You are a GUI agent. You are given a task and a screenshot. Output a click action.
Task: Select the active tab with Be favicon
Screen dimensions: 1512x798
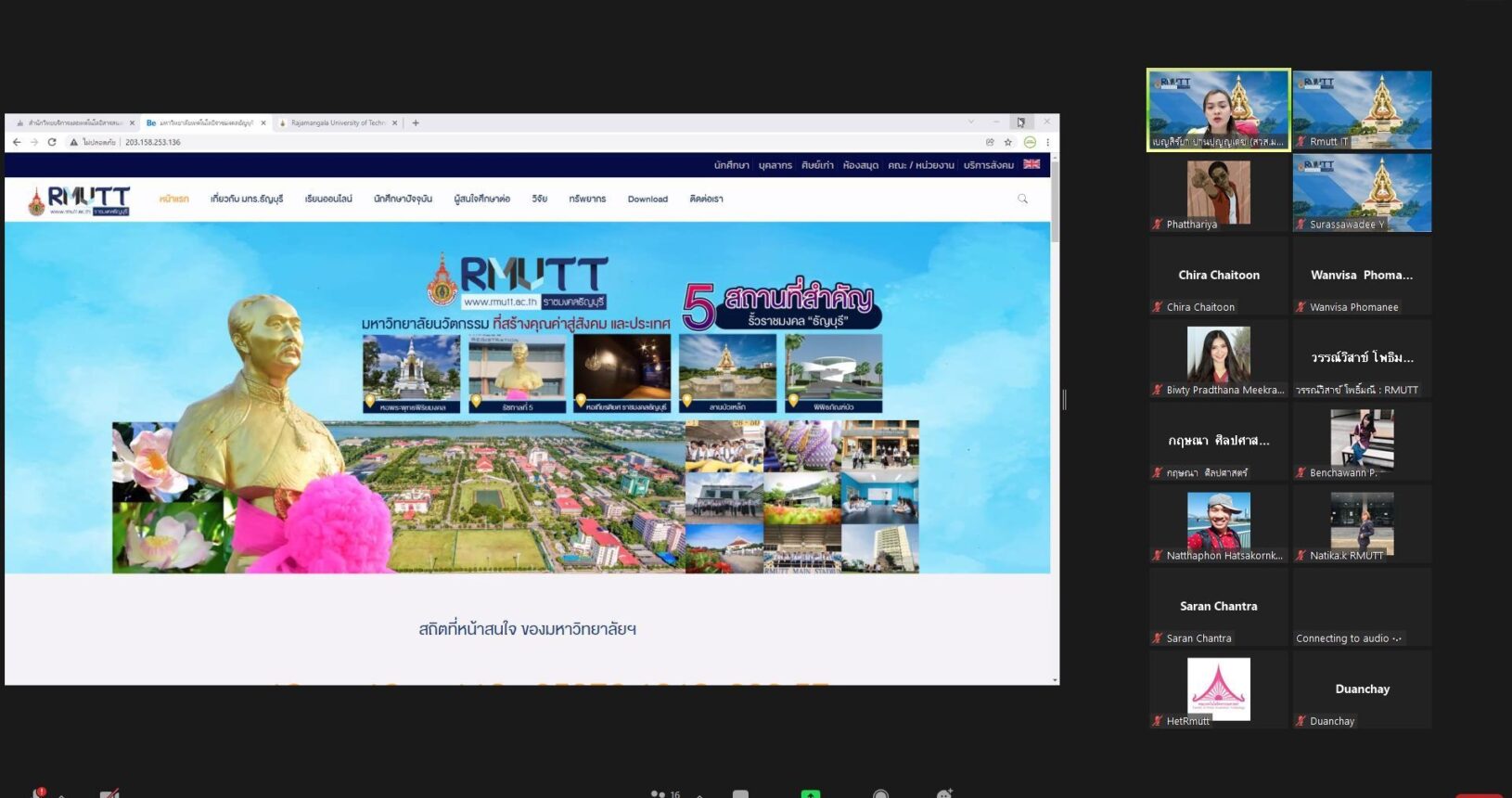(x=206, y=122)
